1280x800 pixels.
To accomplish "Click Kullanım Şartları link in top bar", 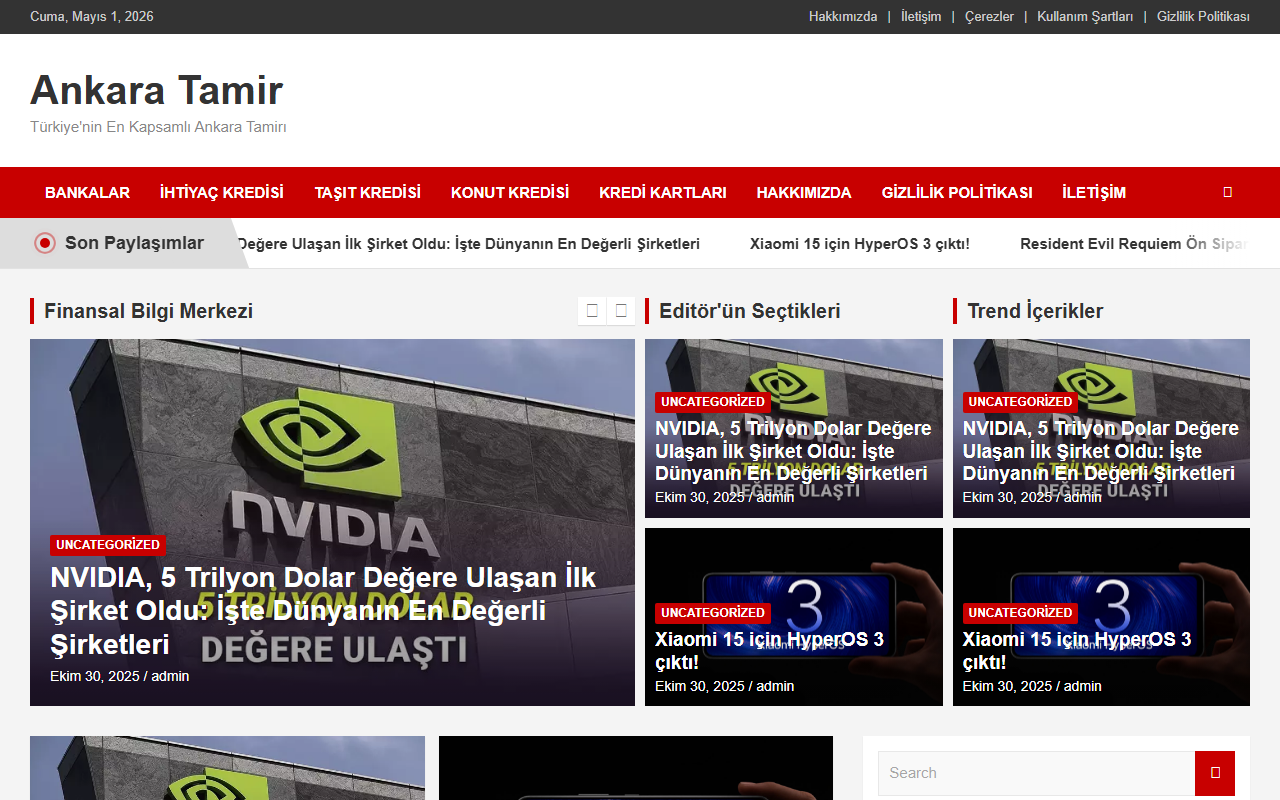I will 1085,17.
